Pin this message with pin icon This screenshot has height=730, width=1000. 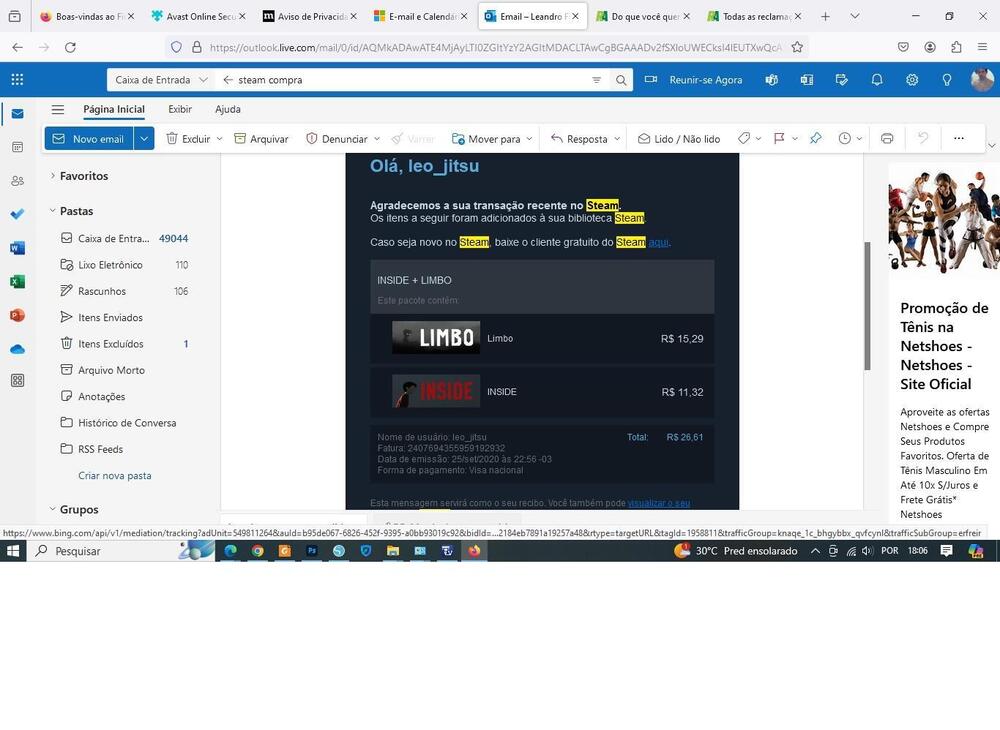pyautogui.click(x=815, y=139)
